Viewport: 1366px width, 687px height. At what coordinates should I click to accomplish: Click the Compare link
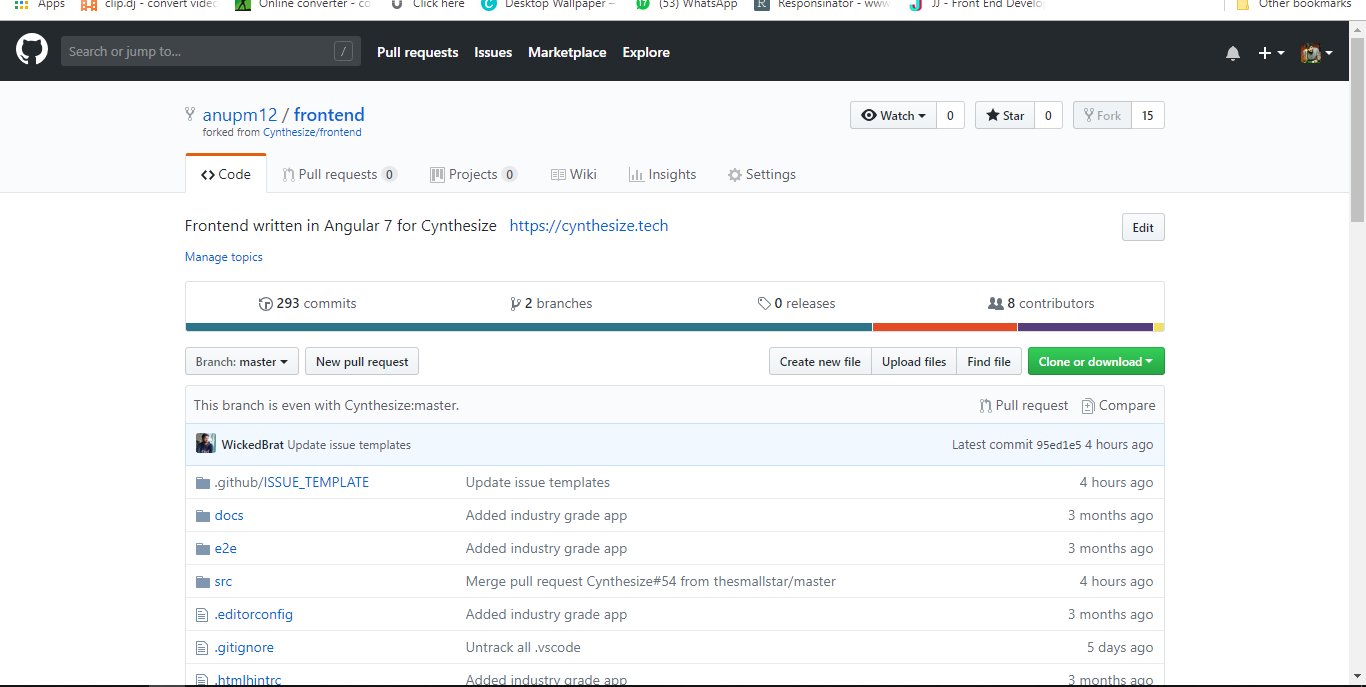pyautogui.click(x=1118, y=405)
